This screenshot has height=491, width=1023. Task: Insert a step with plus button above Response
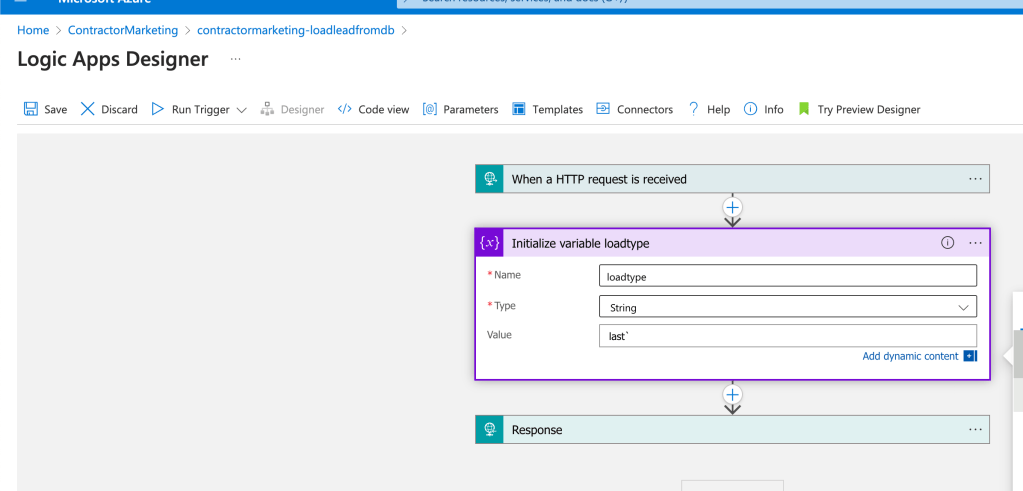(732, 394)
